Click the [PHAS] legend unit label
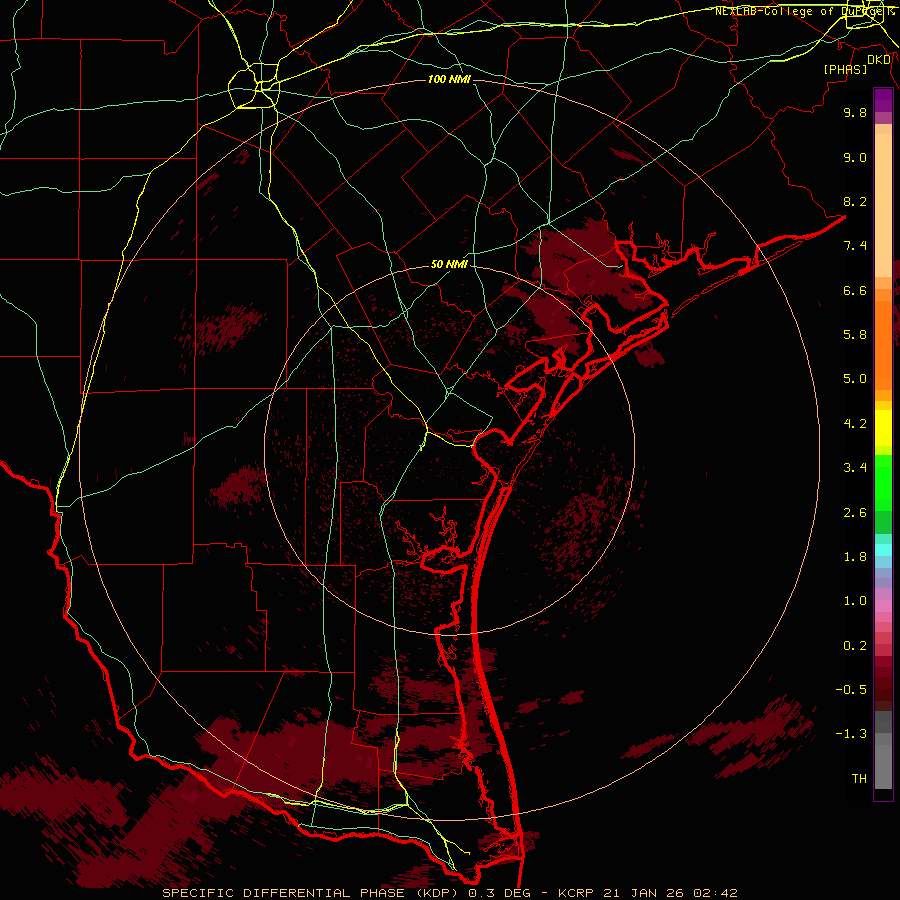 point(845,69)
